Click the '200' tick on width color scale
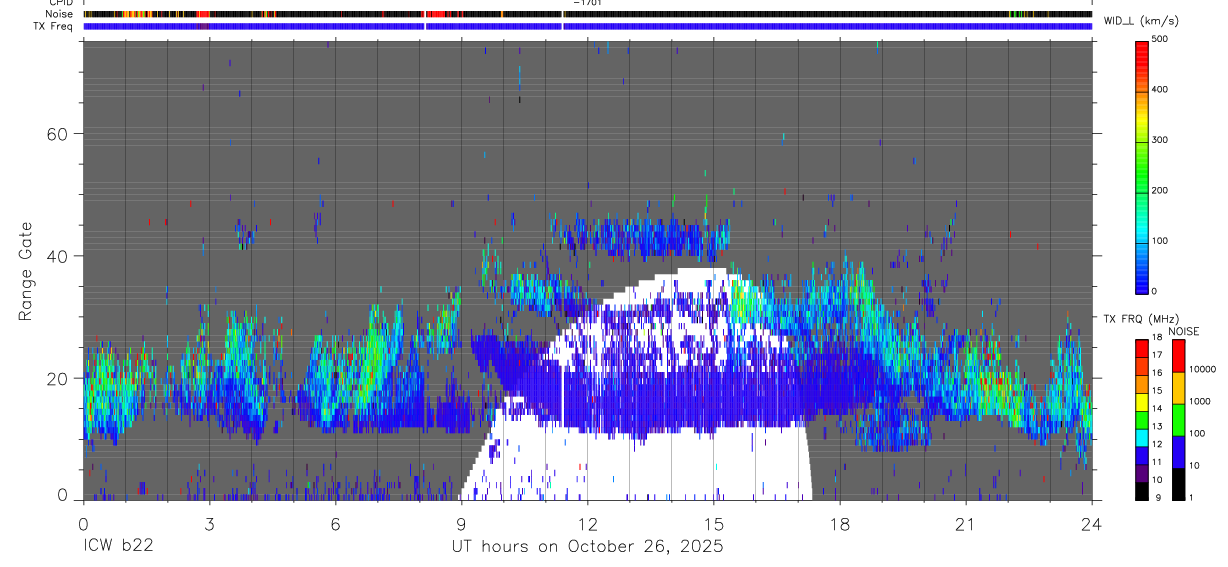Viewport: 1228px width, 567px height. pyautogui.click(x=1160, y=190)
